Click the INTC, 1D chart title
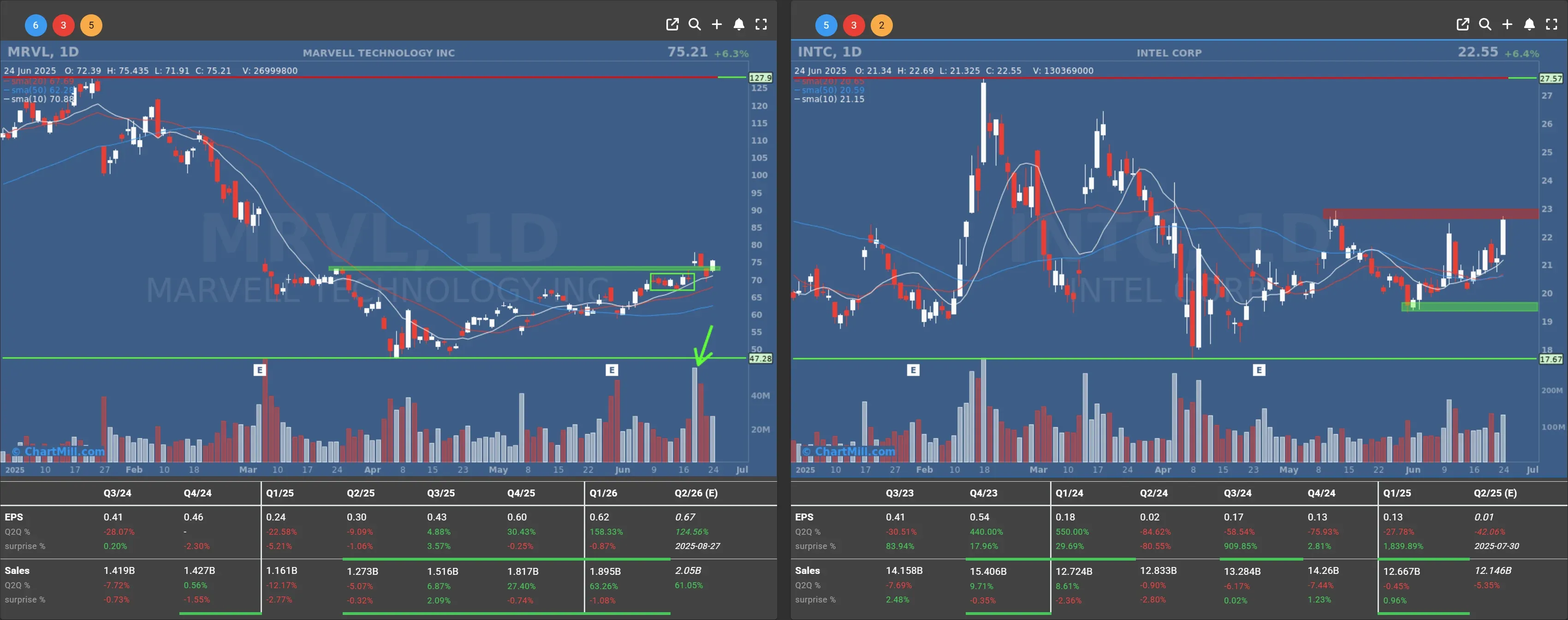This screenshot has width=1568, height=620. coord(830,52)
